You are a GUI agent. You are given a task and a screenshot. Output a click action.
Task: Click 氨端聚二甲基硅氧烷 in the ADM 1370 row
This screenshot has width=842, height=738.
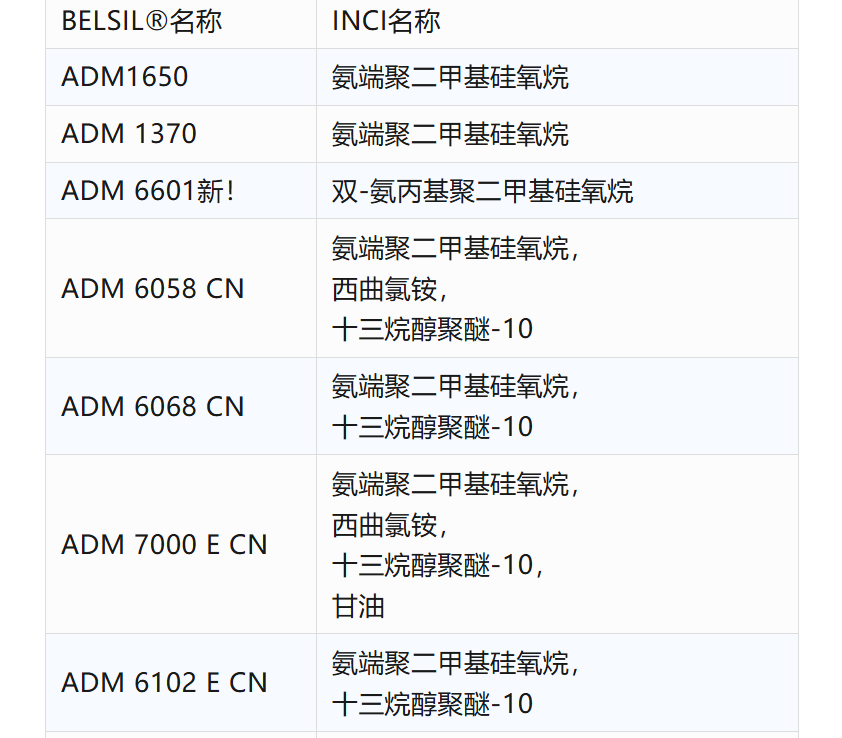point(450,134)
